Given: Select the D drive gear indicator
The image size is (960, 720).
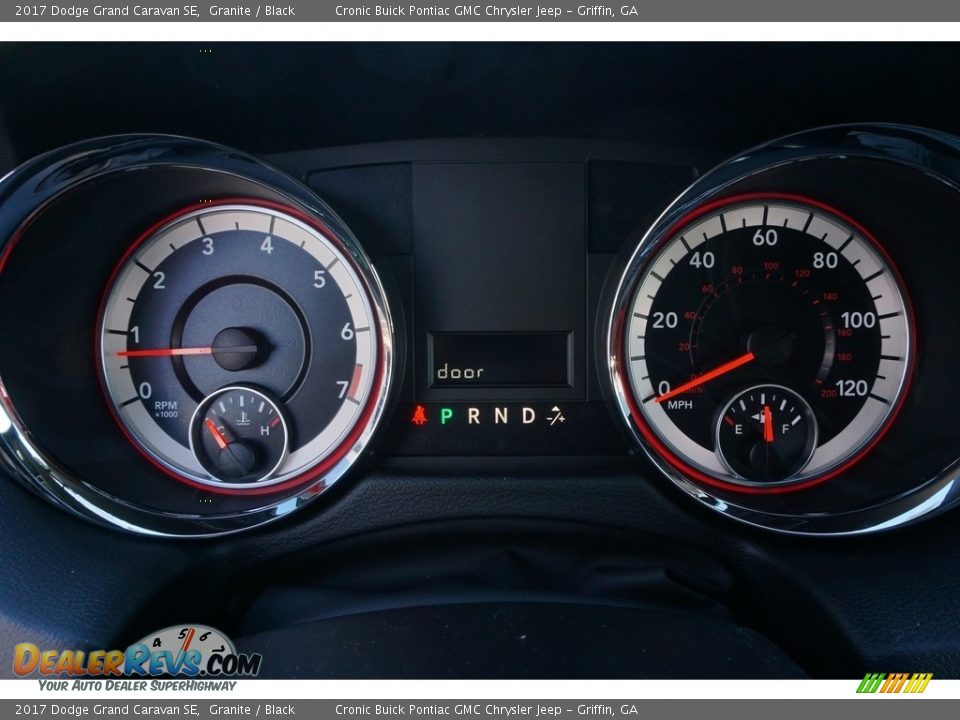Looking at the screenshot, I should pyautogui.click(x=528, y=415).
